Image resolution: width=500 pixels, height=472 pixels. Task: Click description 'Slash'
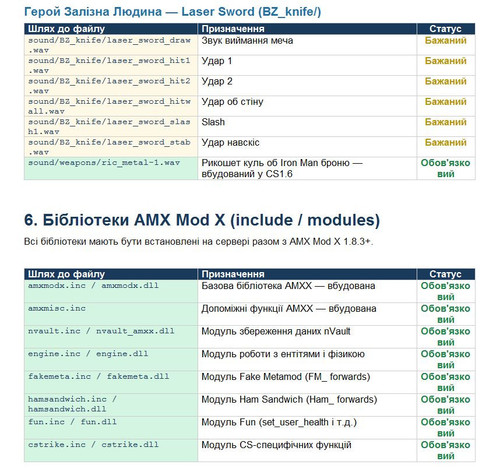tap(213, 122)
